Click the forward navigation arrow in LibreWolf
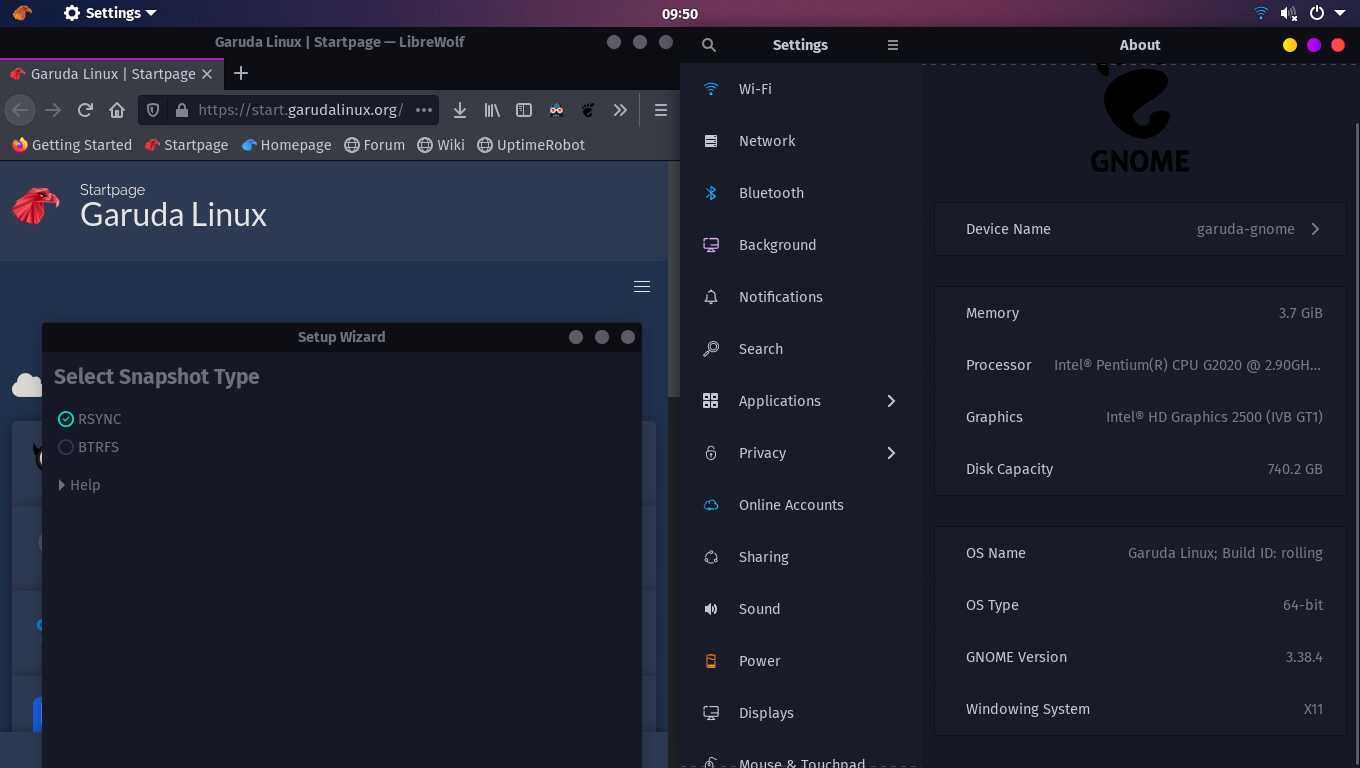This screenshot has height=768, width=1360. click(x=53, y=110)
